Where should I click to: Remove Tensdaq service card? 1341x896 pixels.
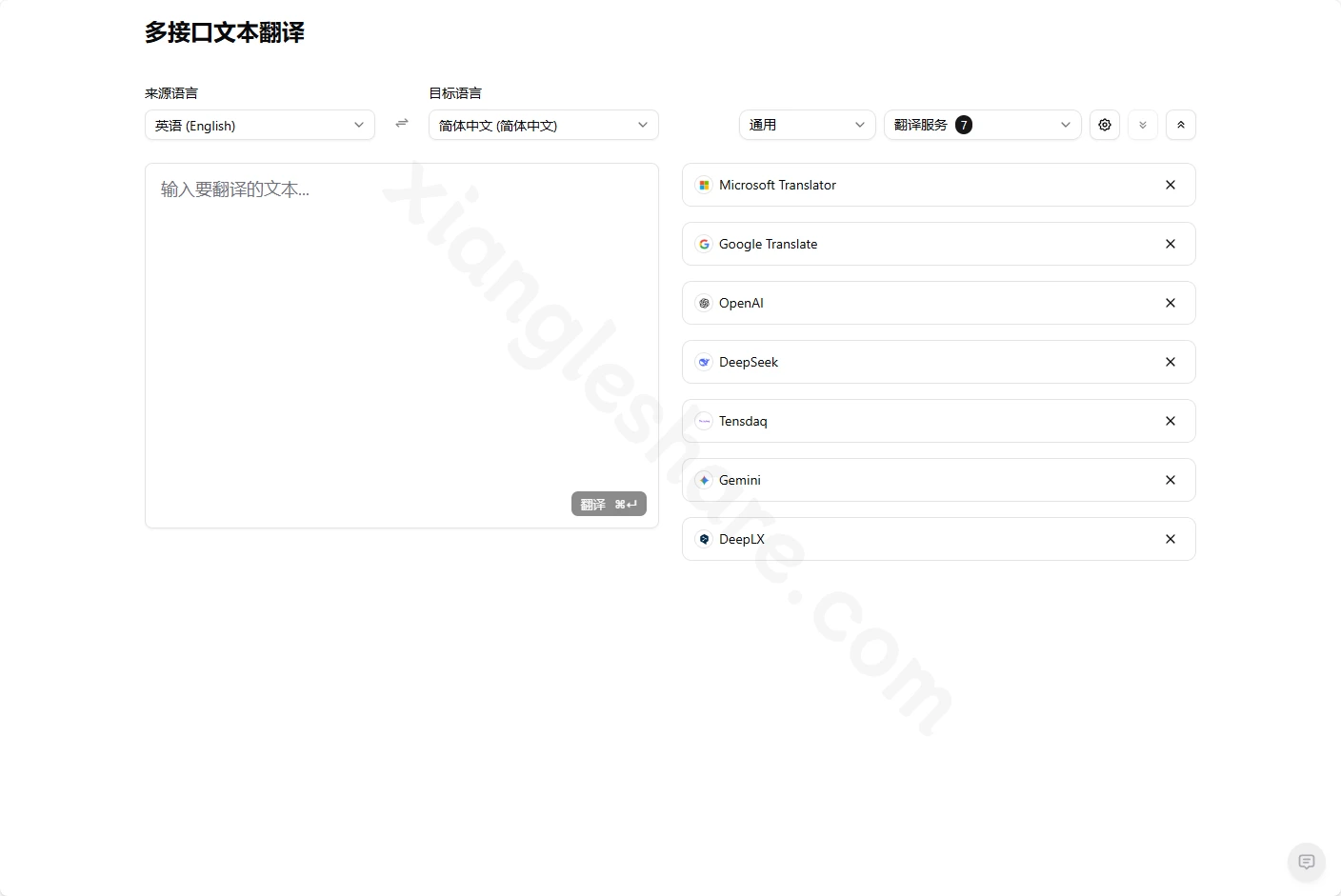point(1171,421)
